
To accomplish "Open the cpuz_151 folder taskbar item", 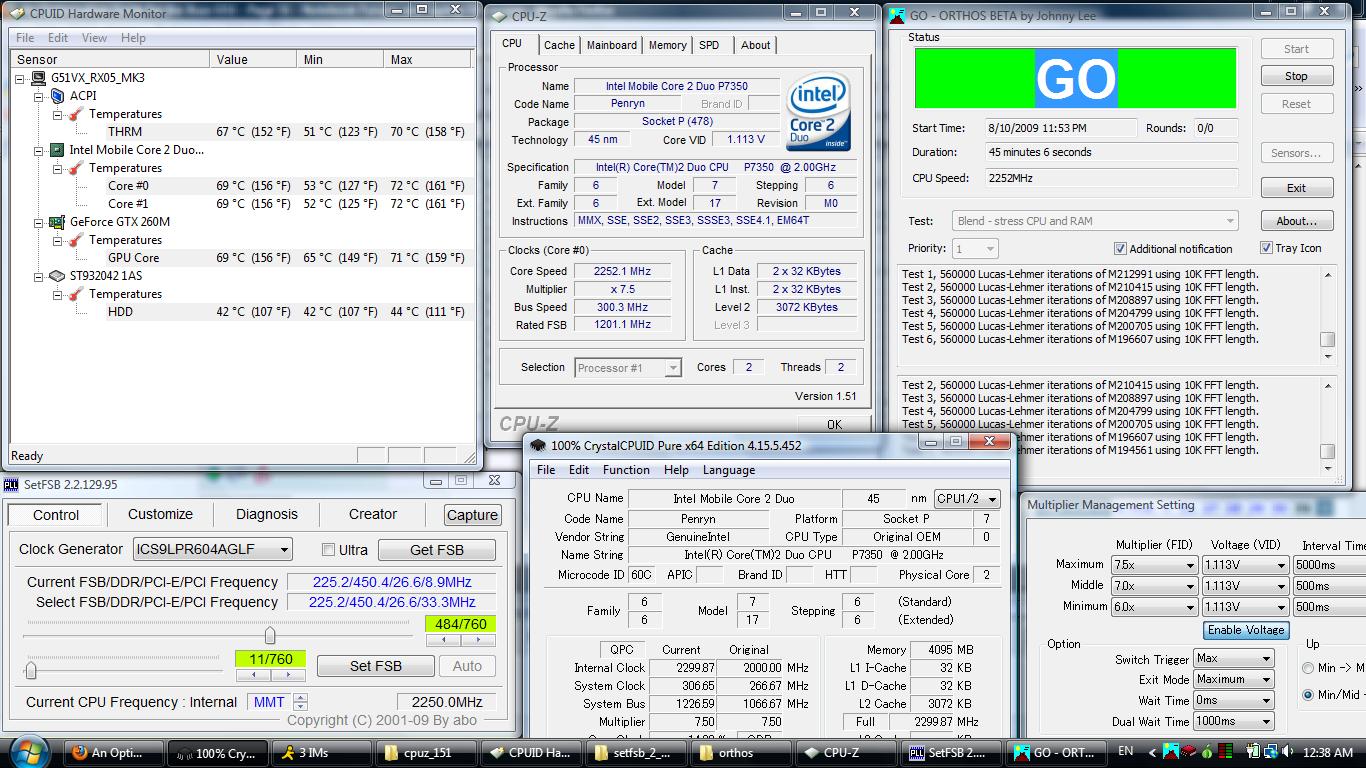I will point(428,753).
